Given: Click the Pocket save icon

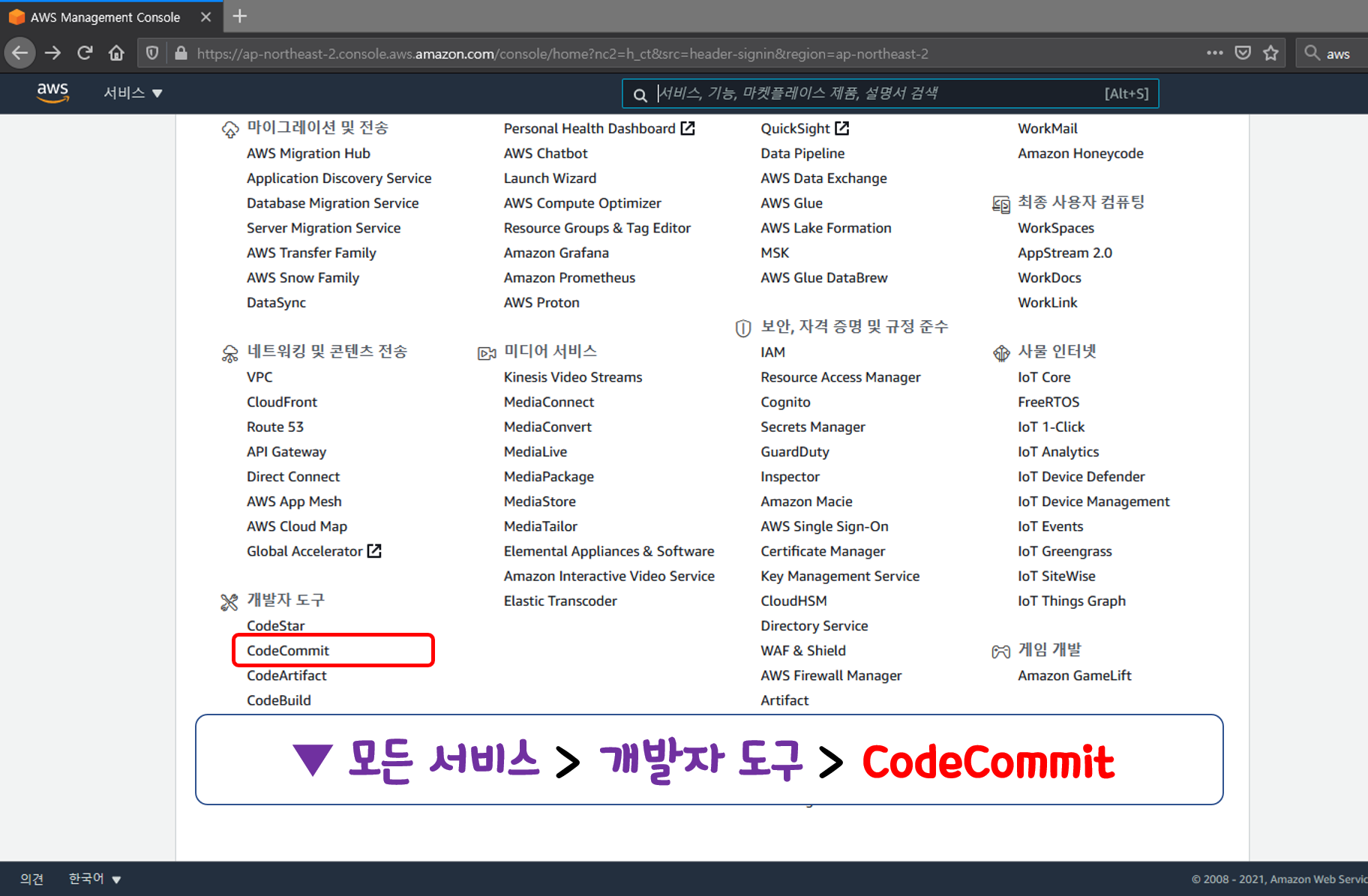Looking at the screenshot, I should [1243, 53].
